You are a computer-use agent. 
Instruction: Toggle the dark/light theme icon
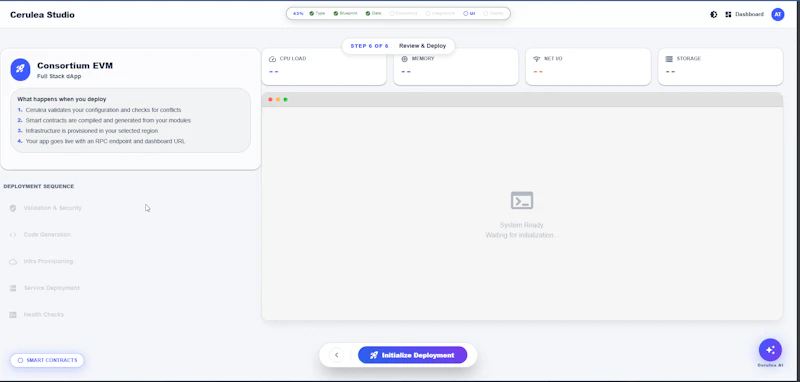tap(714, 14)
